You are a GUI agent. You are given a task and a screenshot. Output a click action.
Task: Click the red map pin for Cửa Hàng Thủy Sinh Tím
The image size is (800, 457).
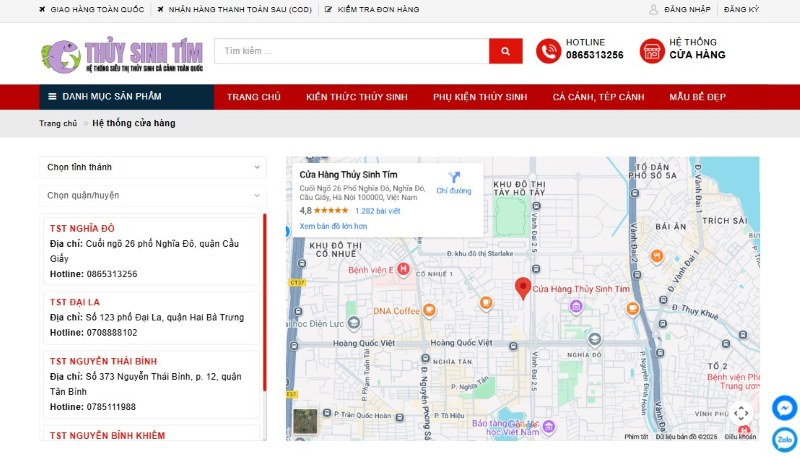point(523,288)
